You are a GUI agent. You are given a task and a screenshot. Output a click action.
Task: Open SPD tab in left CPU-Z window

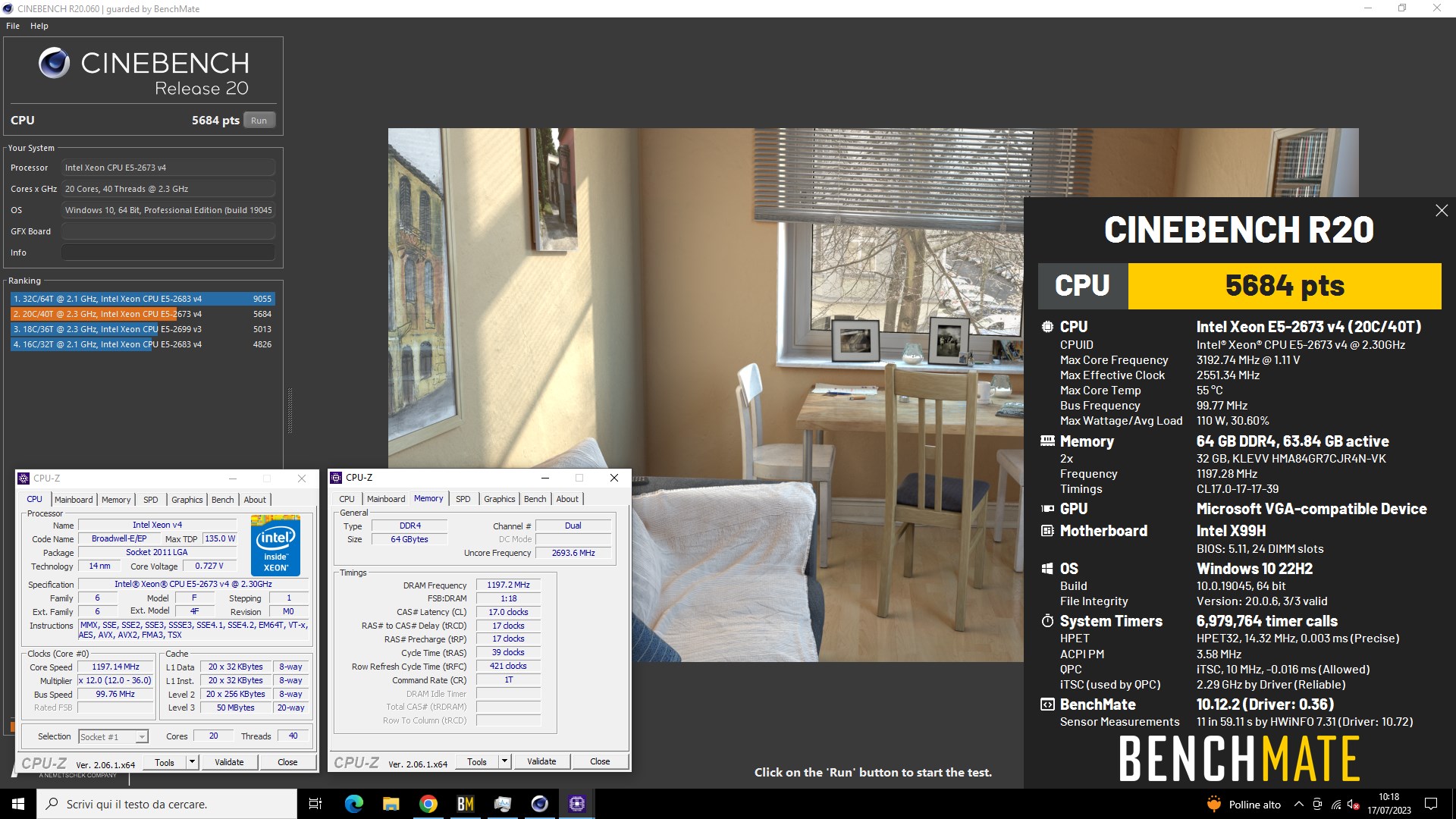point(151,500)
